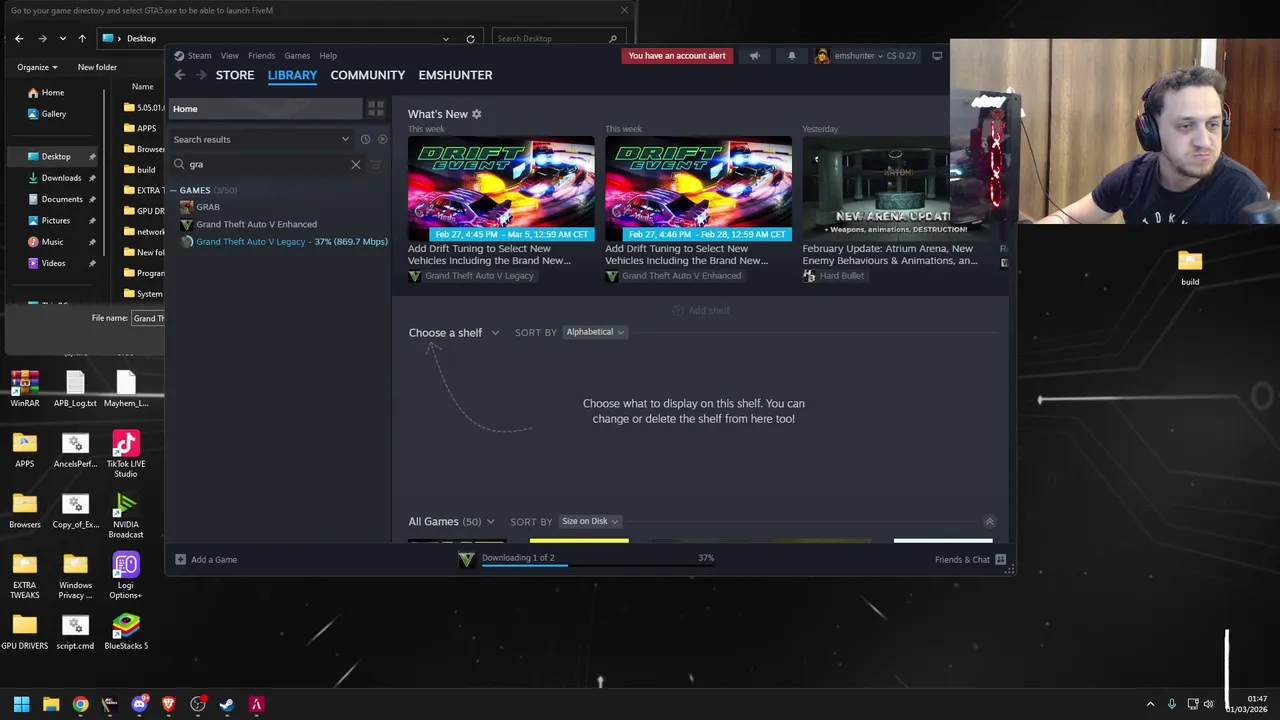Open the Size on Disk sort dropdown
Viewport: 1280px width, 720px height.
590,521
